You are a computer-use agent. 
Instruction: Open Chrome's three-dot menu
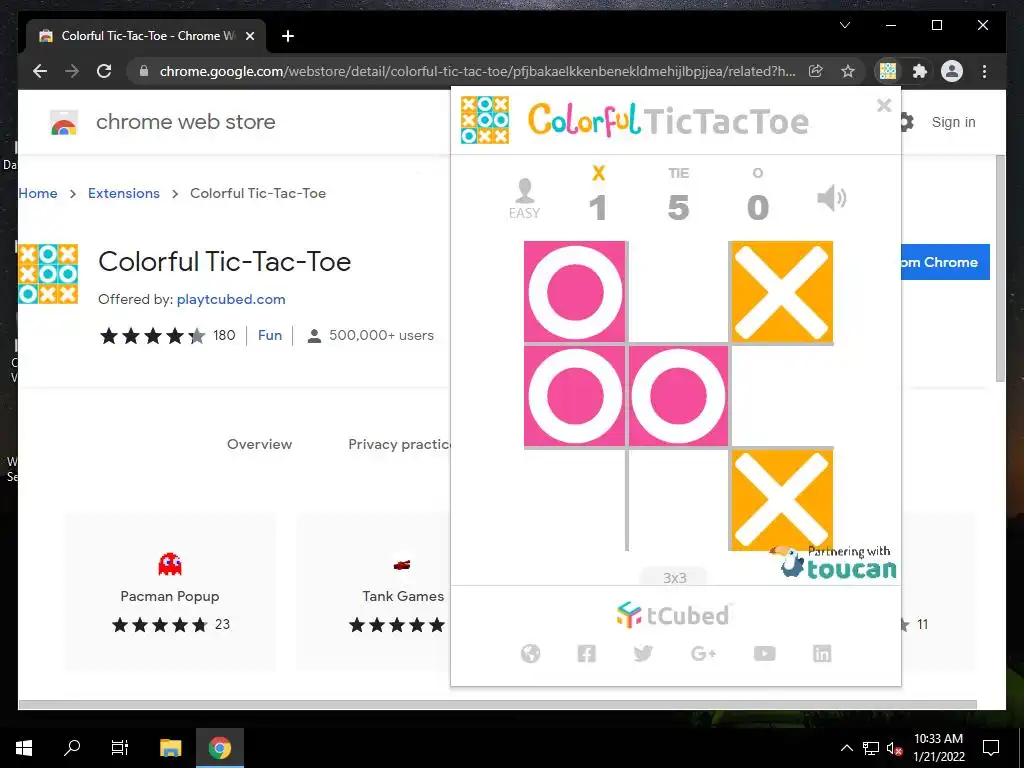coord(984,71)
